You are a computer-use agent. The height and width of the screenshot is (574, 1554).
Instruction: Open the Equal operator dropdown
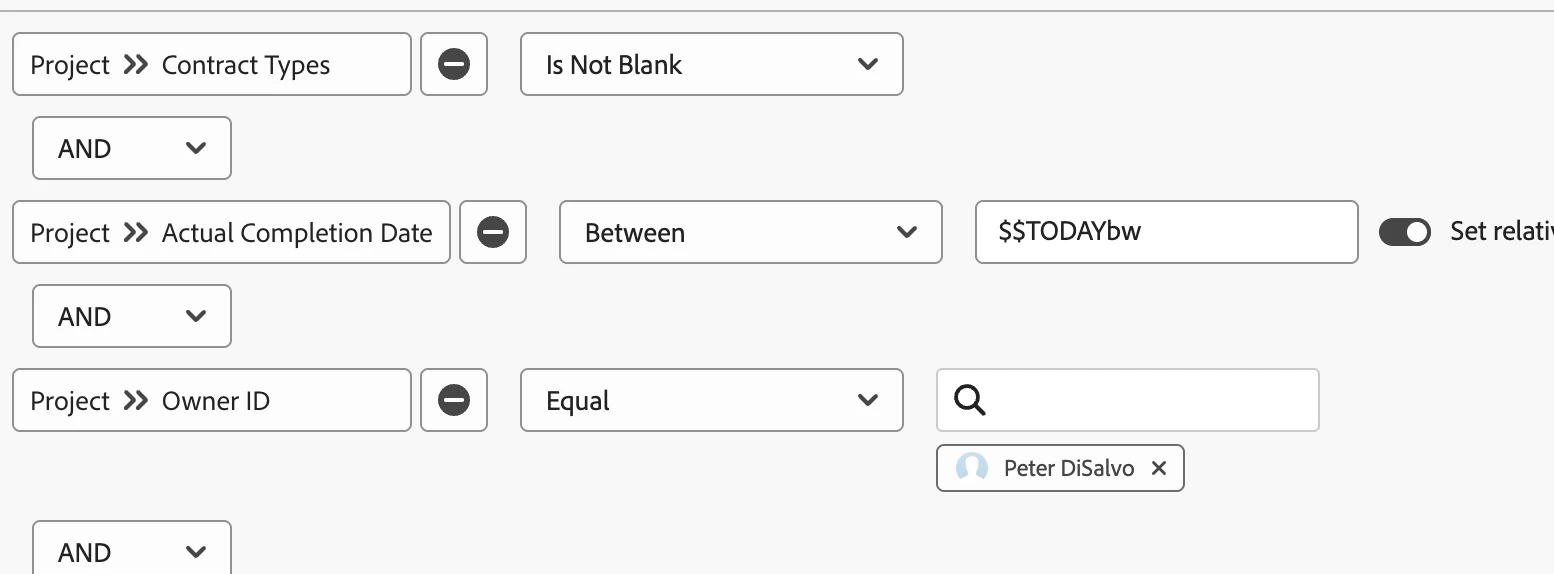click(711, 401)
